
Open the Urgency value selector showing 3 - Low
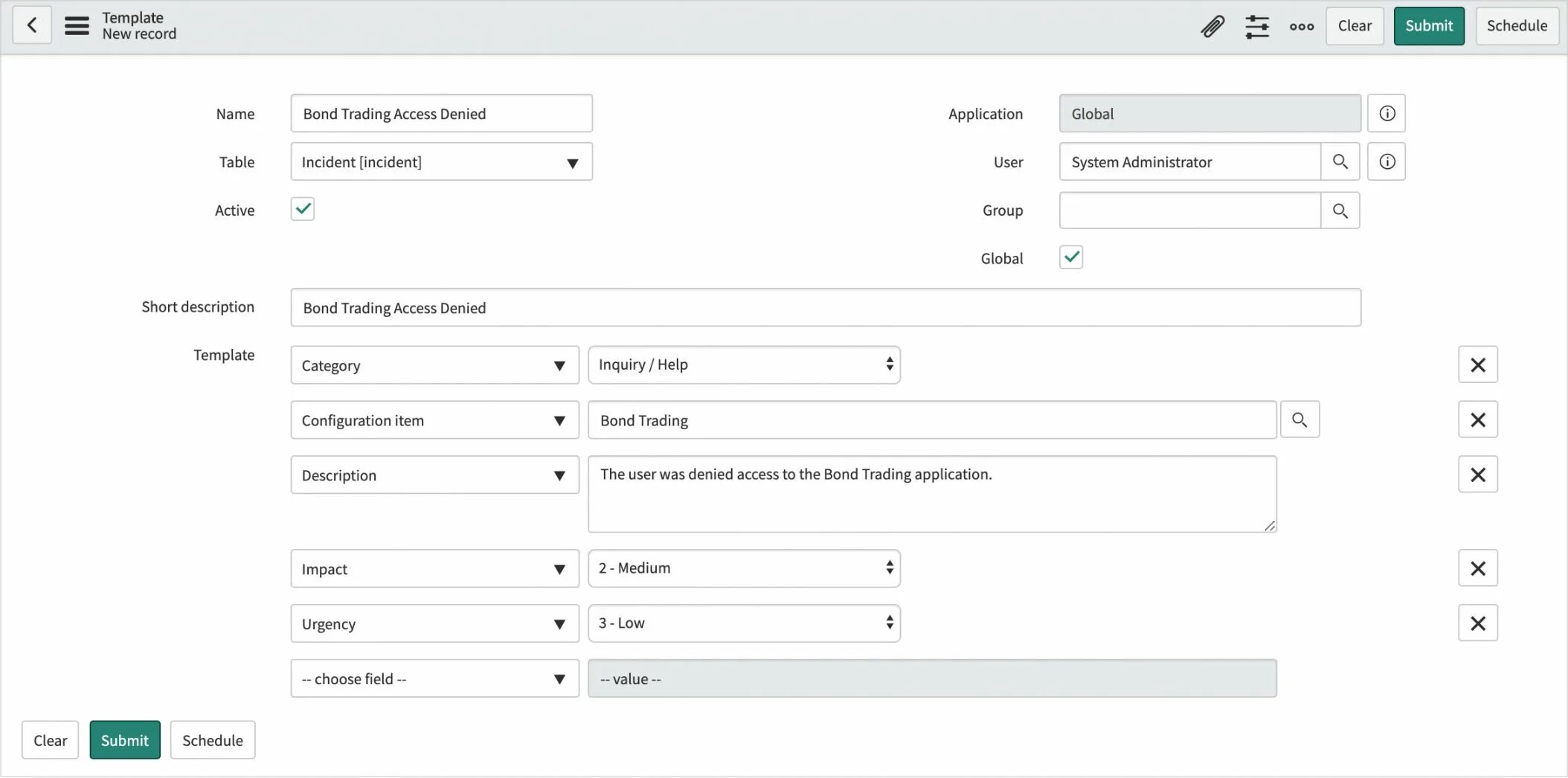coord(743,623)
